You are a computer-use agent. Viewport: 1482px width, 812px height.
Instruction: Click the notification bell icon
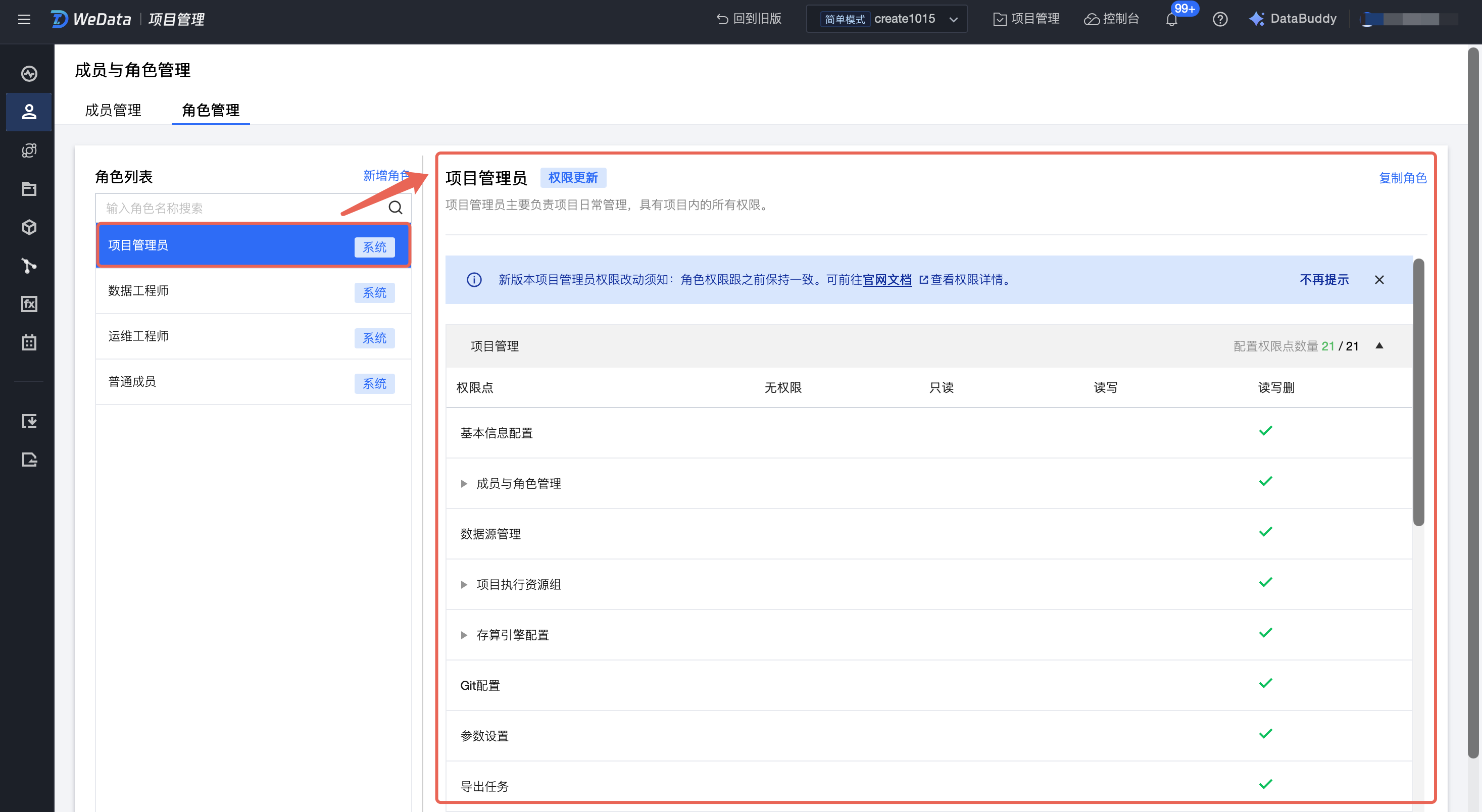click(x=1171, y=20)
